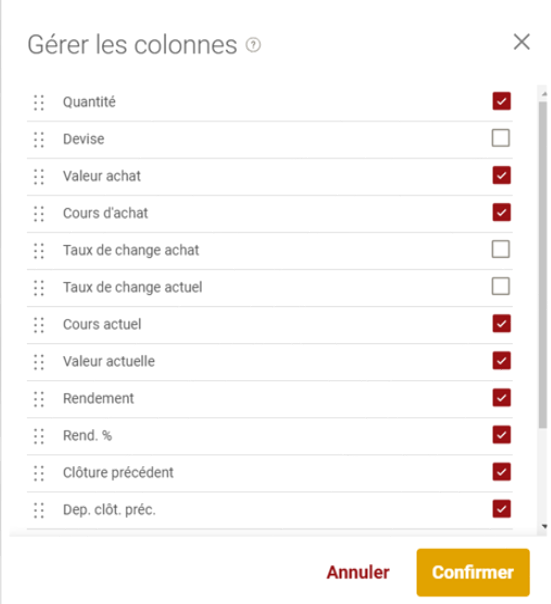This screenshot has height=604, width=551.
Task: Close the Gérer les colonnes dialog
Action: (x=521, y=42)
